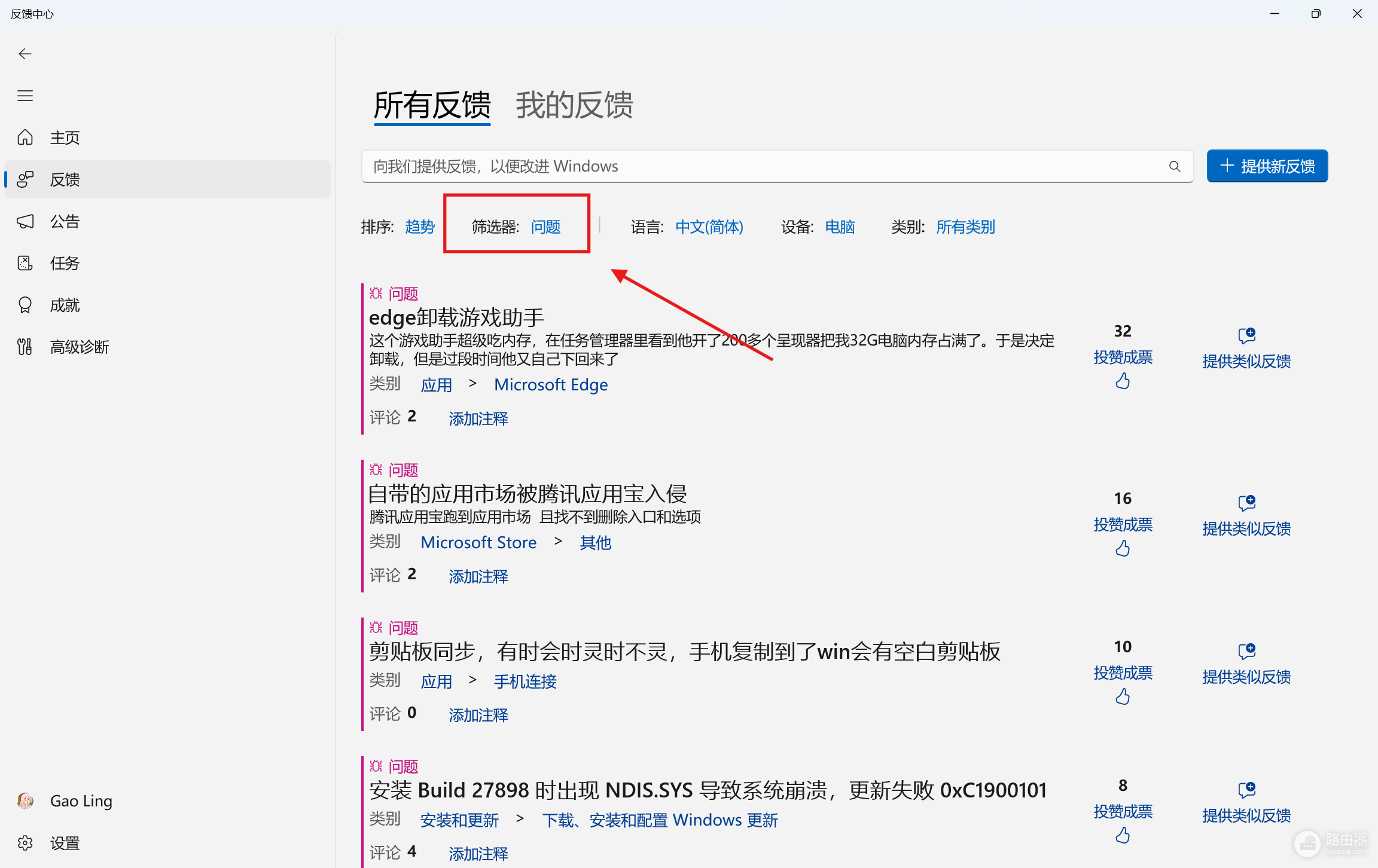The image size is (1378, 868).
Task: Open 应用 category on 剪贴板同步 item
Action: 436,681
